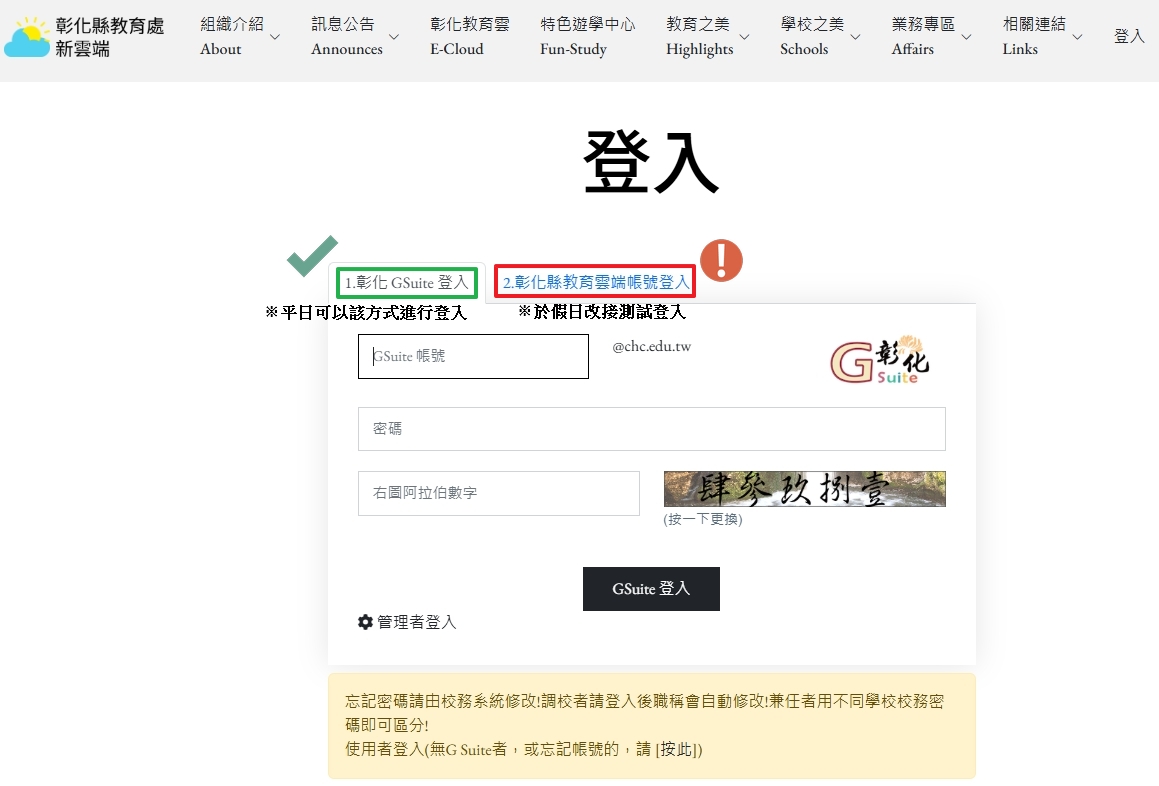Expand the 訊息公告 Announces chevron

click(394, 37)
